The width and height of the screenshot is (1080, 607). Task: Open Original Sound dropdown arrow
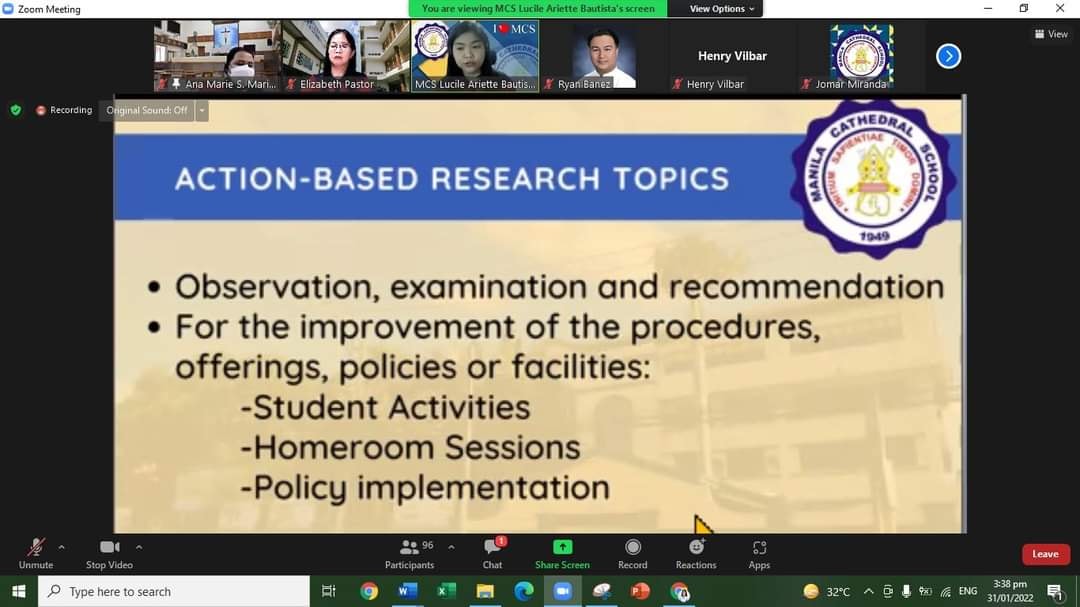pyautogui.click(x=202, y=110)
